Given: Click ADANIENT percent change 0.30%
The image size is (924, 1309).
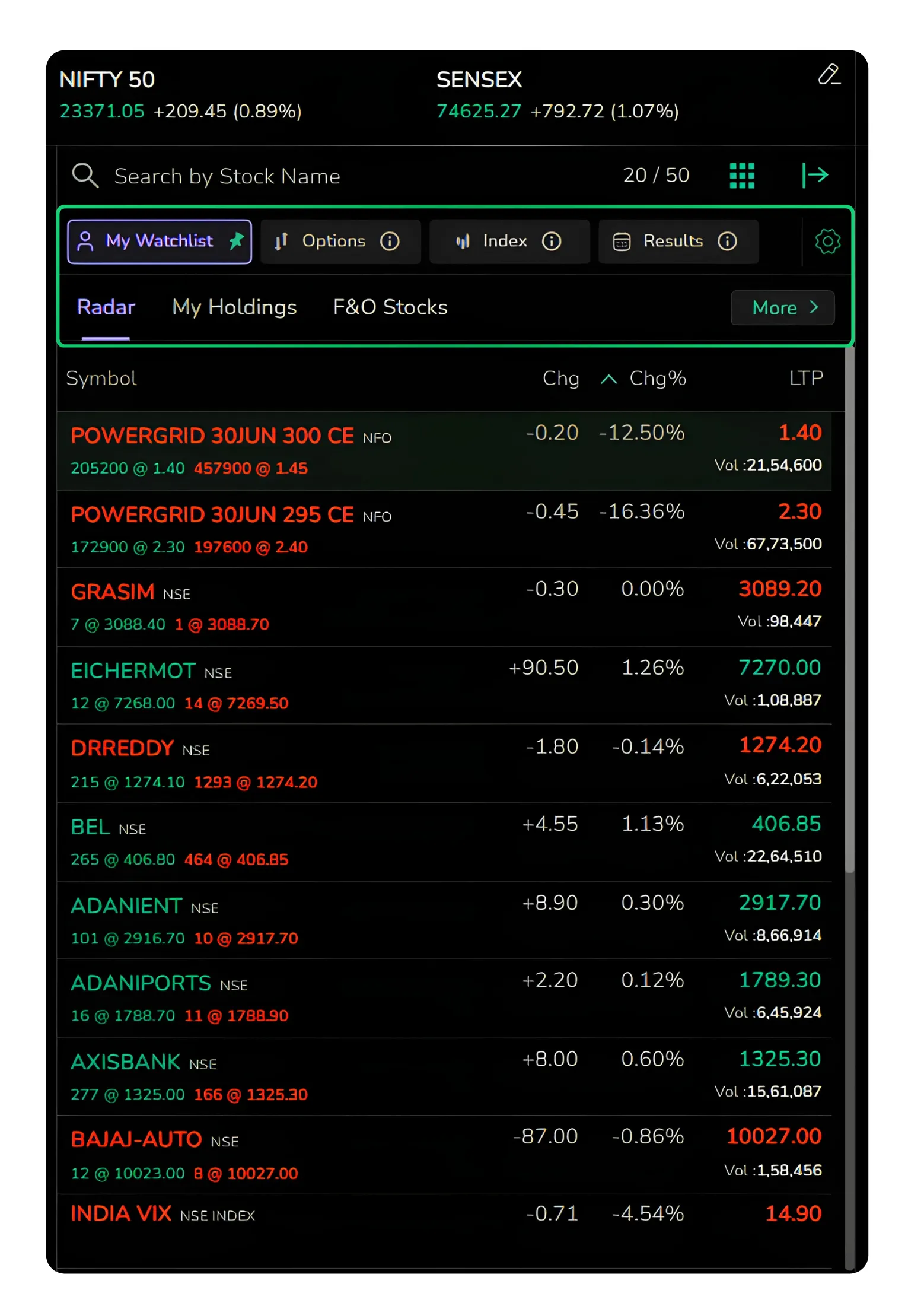Looking at the screenshot, I should 652,903.
